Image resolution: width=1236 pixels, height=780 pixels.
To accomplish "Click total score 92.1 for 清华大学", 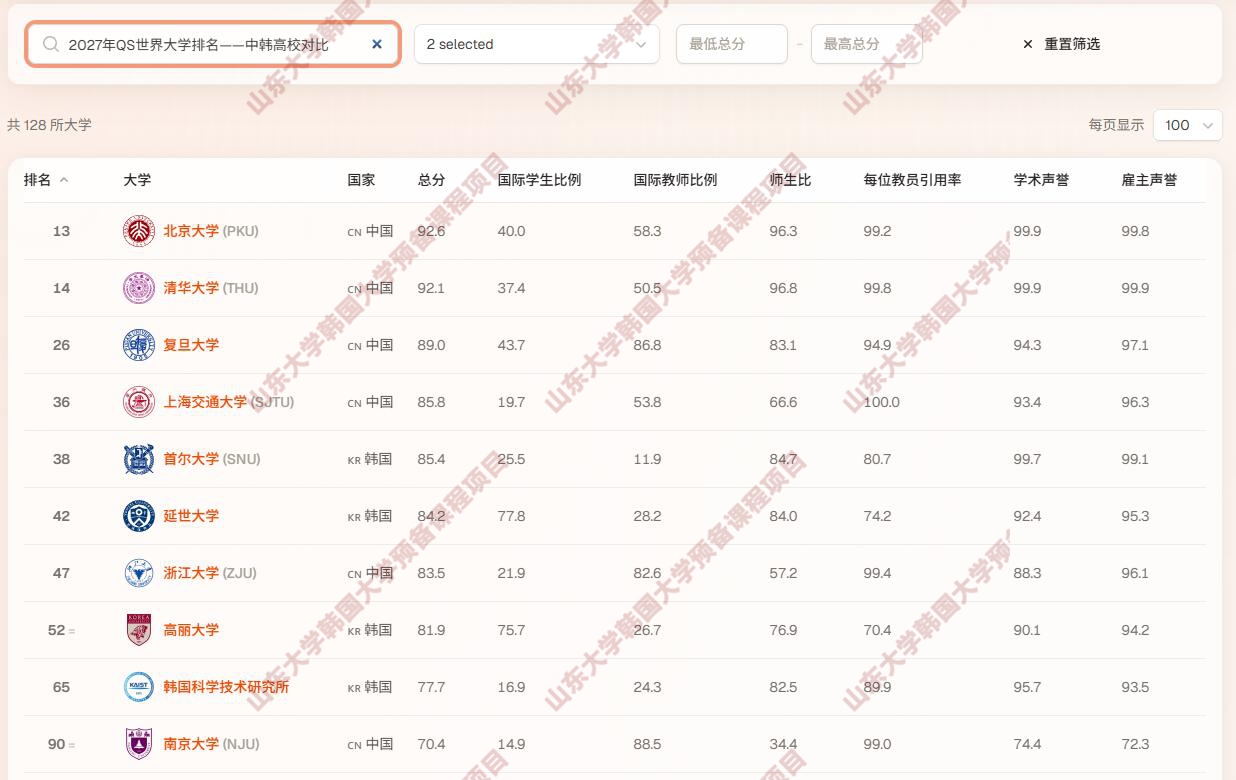I will (x=431, y=288).
